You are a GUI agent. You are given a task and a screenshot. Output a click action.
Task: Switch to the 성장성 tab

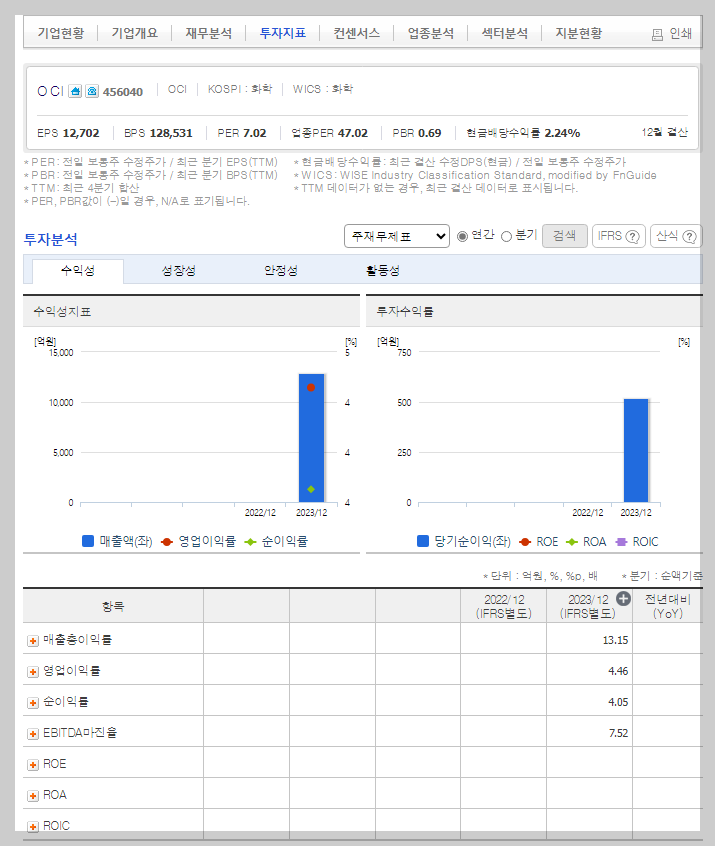[x=179, y=270]
